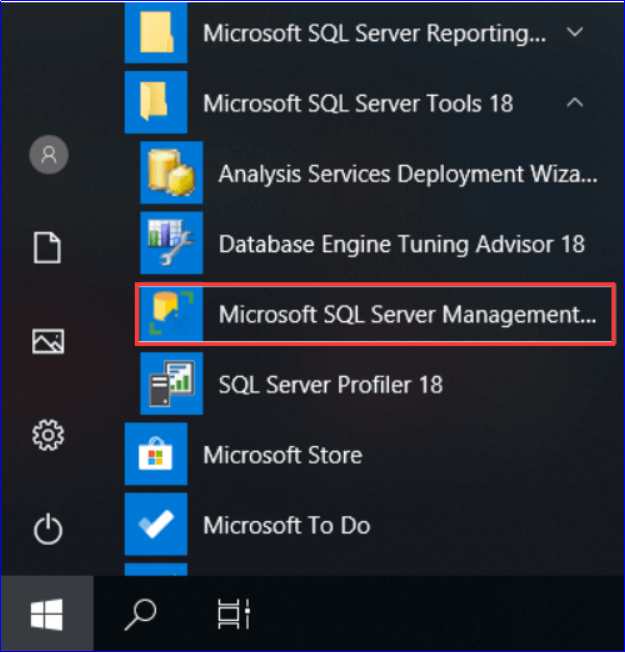
Task: Click the SQL Server Profiler 18 icon
Action: tap(171, 384)
